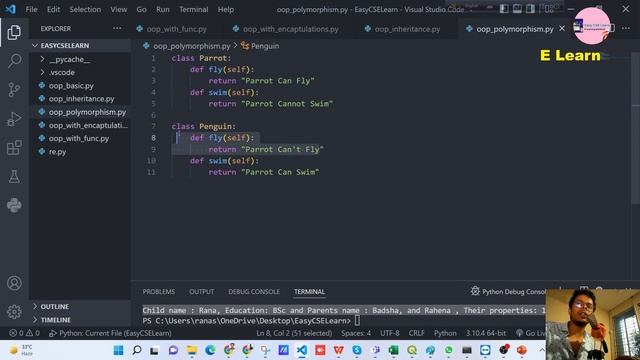Screen dimensions: 640x360
Task: Toggle panel layout button in title bar
Action: click(517, 9)
